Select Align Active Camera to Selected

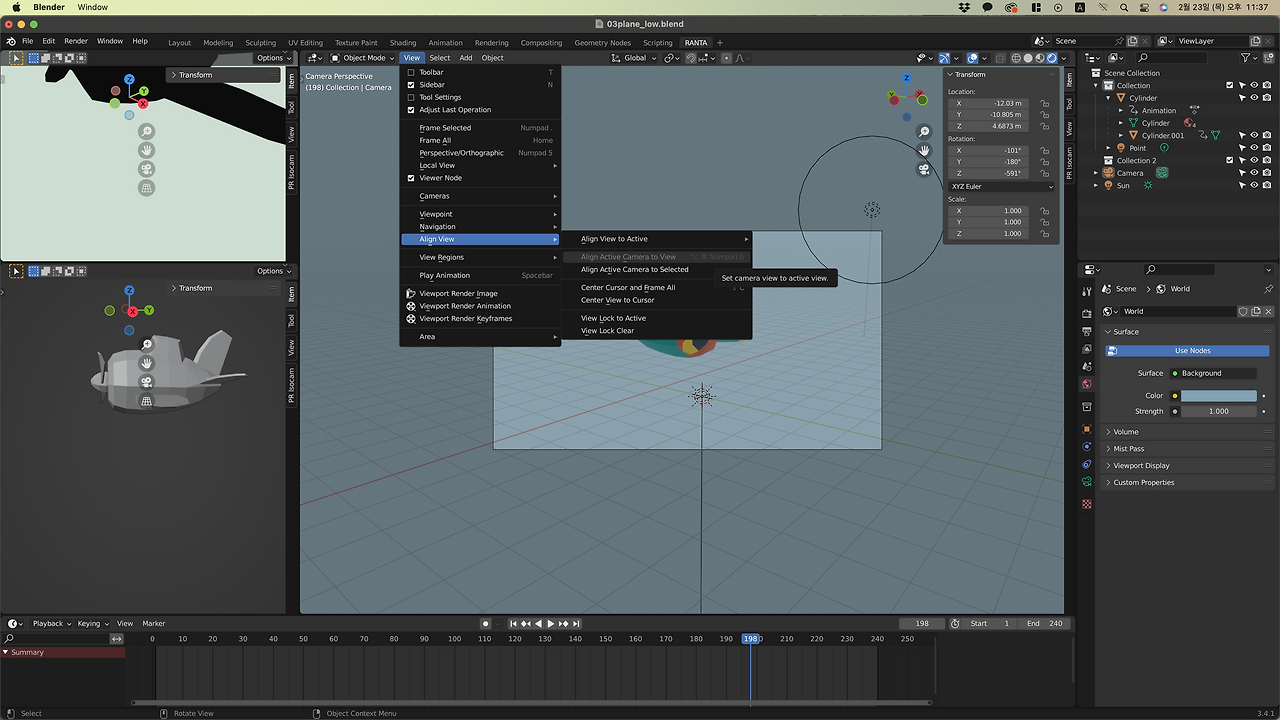[634, 269]
